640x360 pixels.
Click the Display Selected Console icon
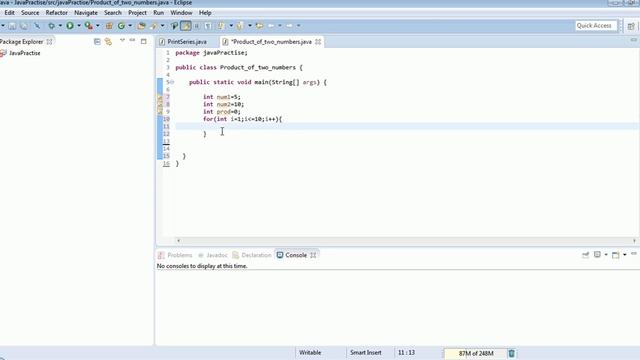(597, 255)
